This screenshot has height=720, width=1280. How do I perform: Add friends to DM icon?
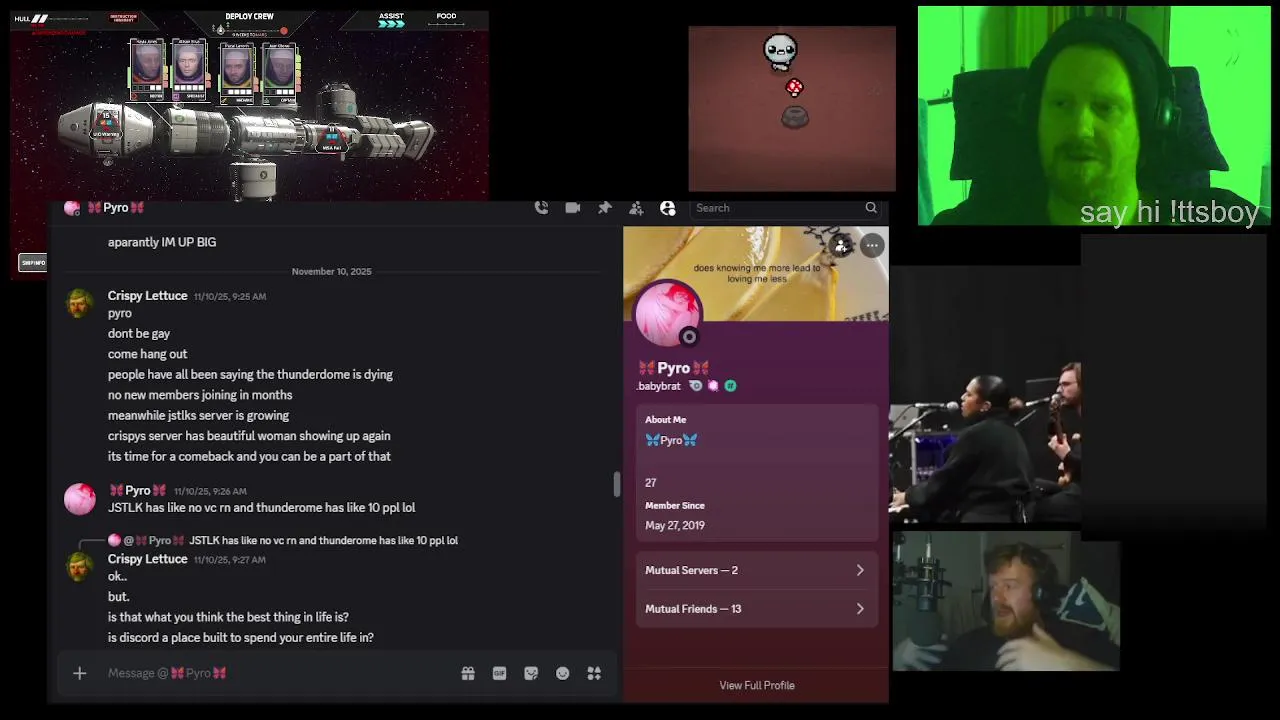coord(636,208)
